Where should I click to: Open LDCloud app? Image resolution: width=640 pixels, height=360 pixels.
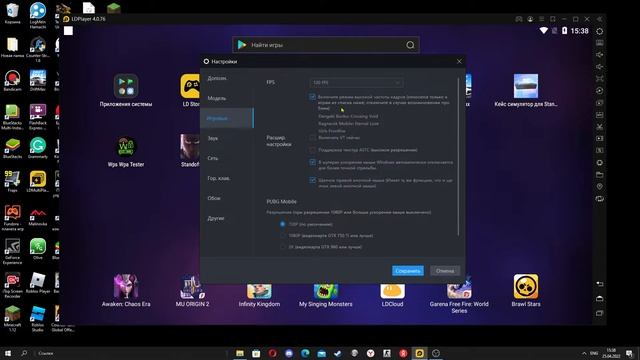[x=392, y=295]
